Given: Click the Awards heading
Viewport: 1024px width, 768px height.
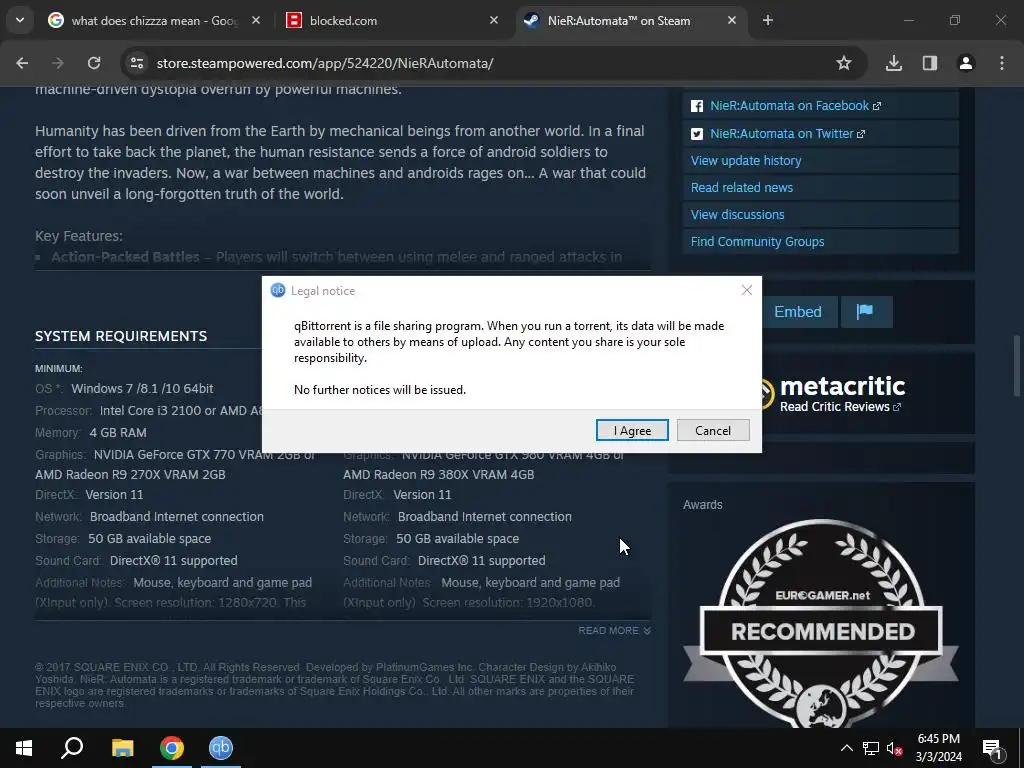Looking at the screenshot, I should [703, 505].
